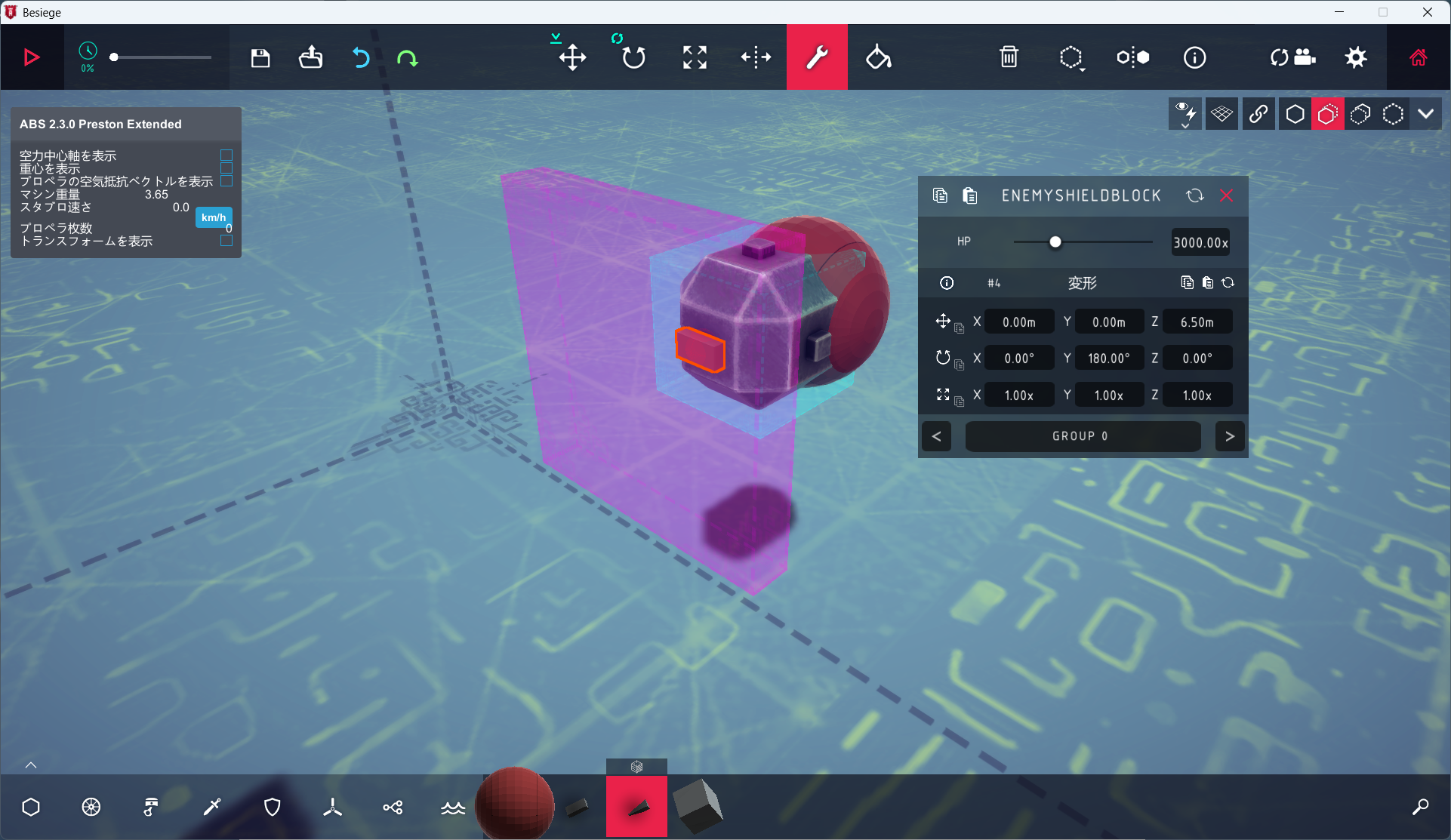Enable トランスフォームを表示 checkbox
Image resolution: width=1451 pixels, height=840 pixels.
click(226, 241)
